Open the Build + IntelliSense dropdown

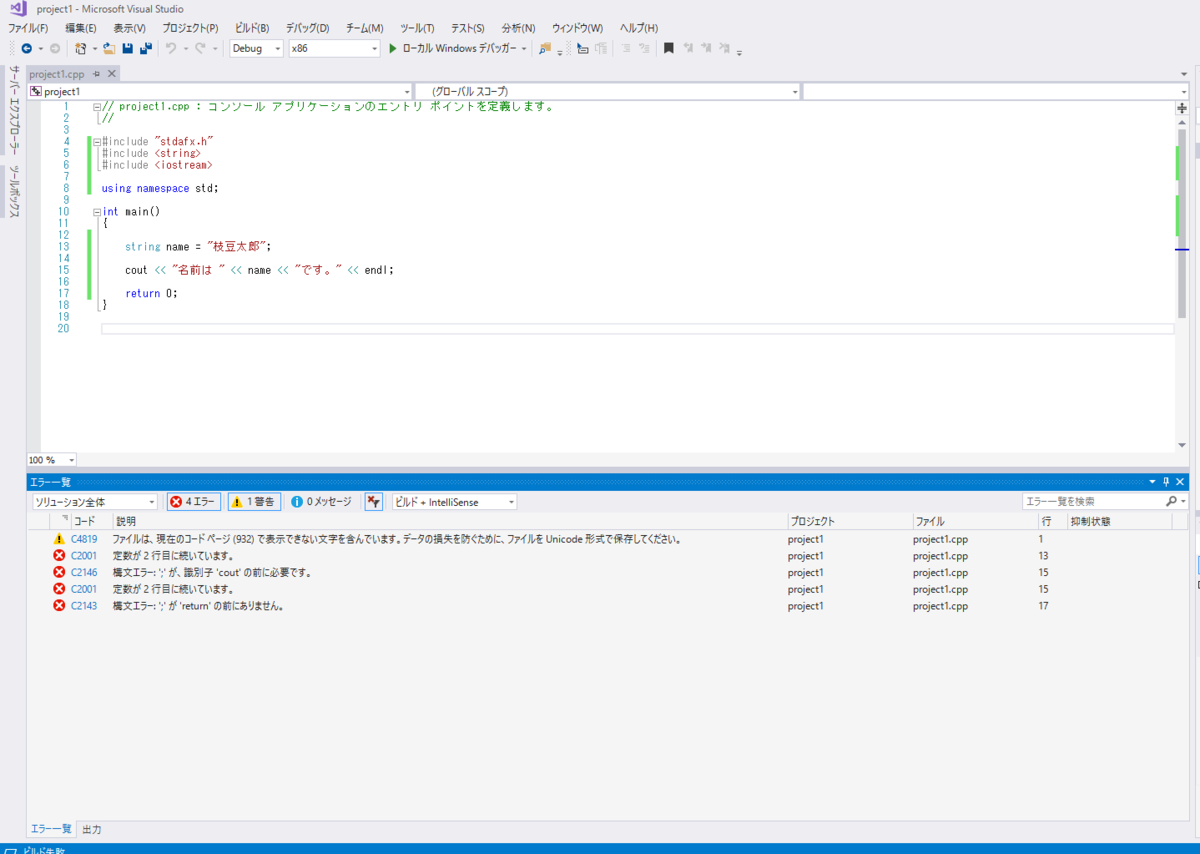coord(454,502)
